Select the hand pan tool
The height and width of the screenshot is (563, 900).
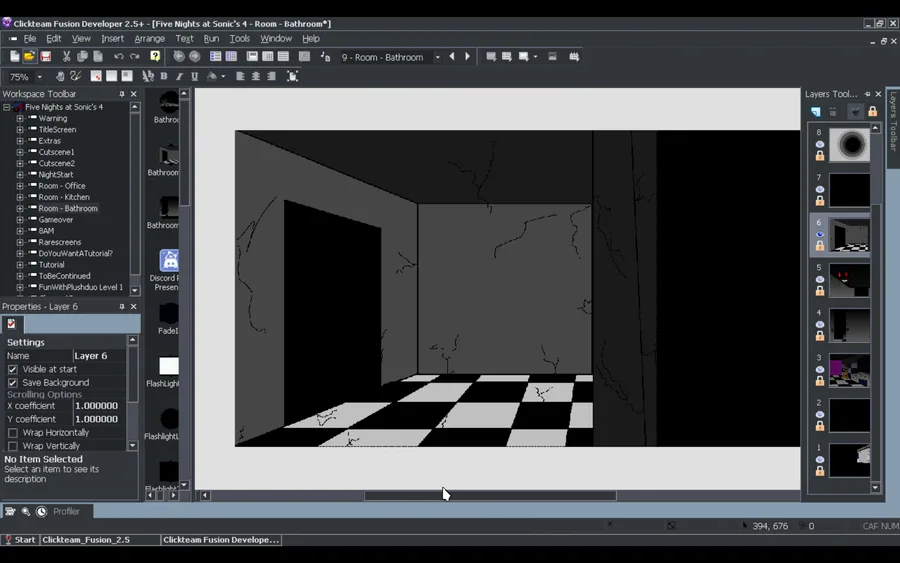point(60,76)
